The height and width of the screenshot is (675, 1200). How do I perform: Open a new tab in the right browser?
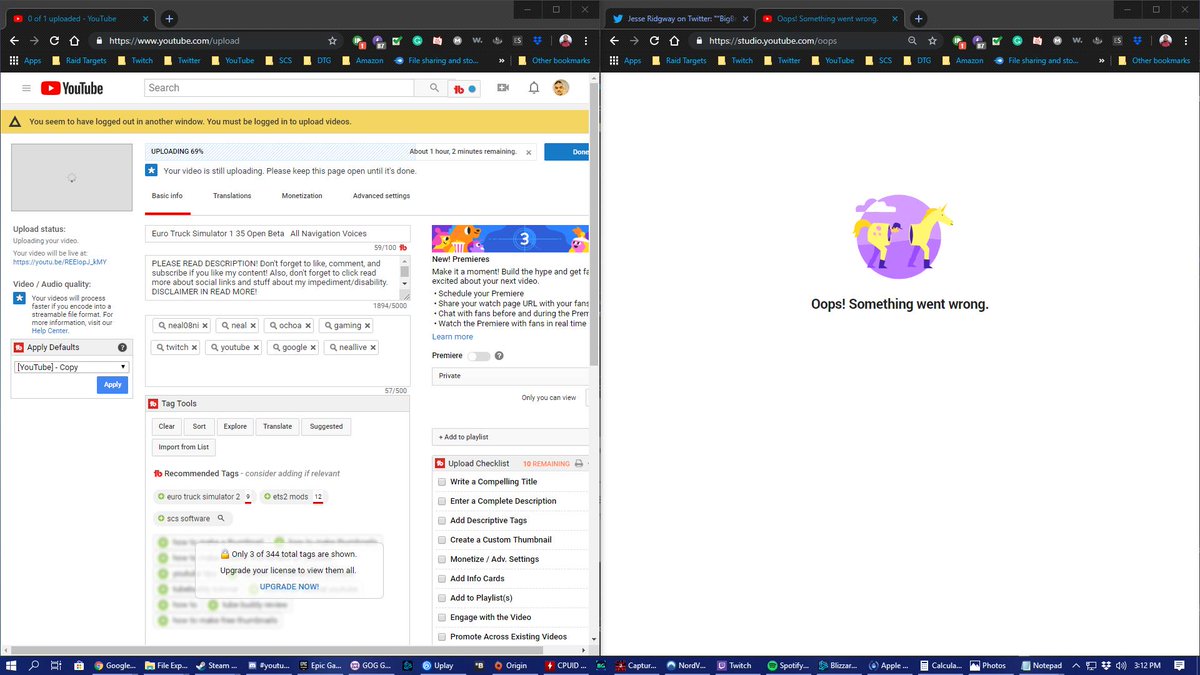click(x=919, y=18)
